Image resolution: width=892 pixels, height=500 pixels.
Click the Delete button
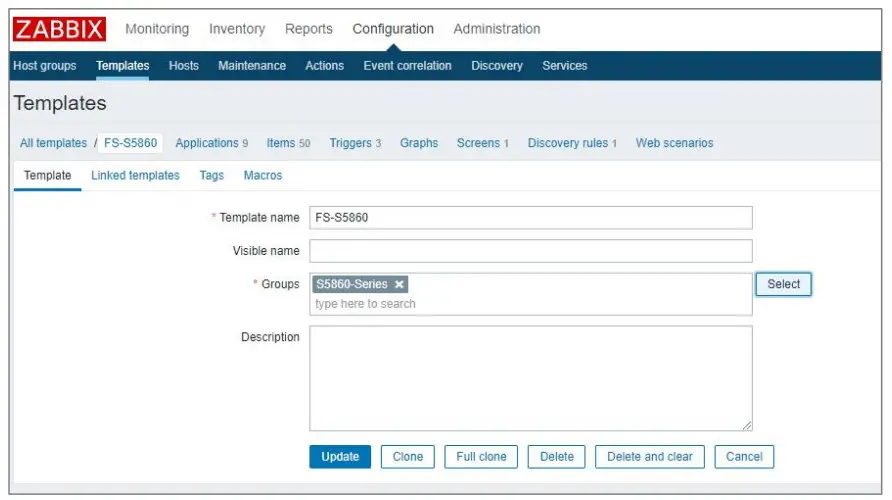556,457
